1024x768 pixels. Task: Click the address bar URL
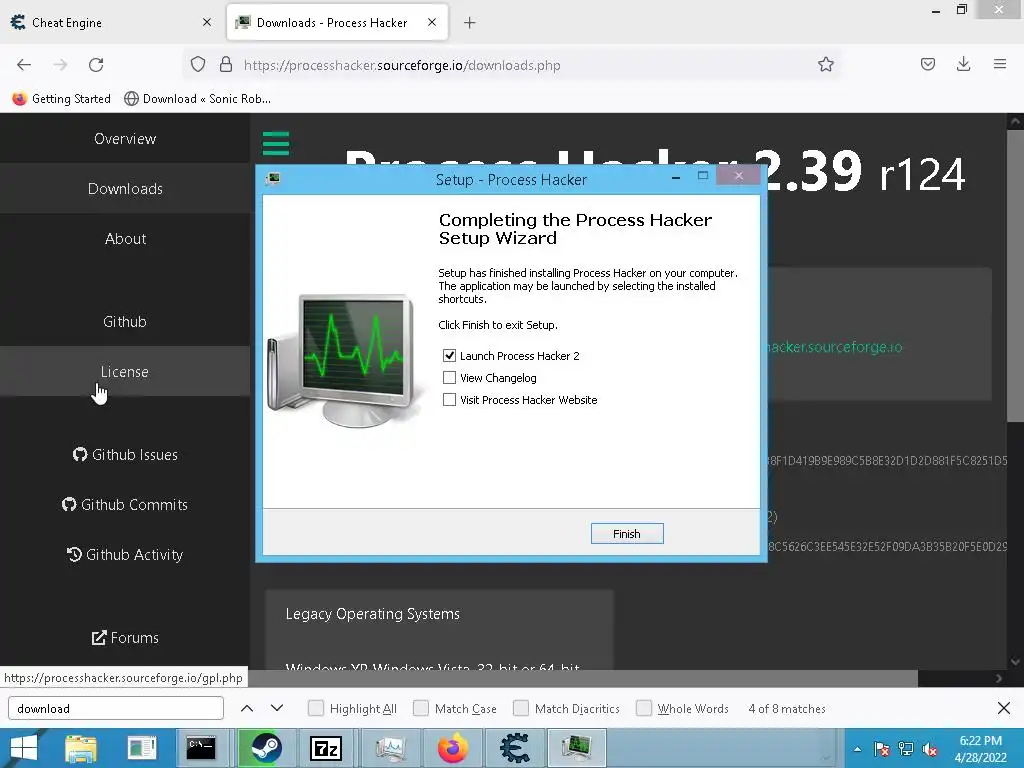(402, 65)
